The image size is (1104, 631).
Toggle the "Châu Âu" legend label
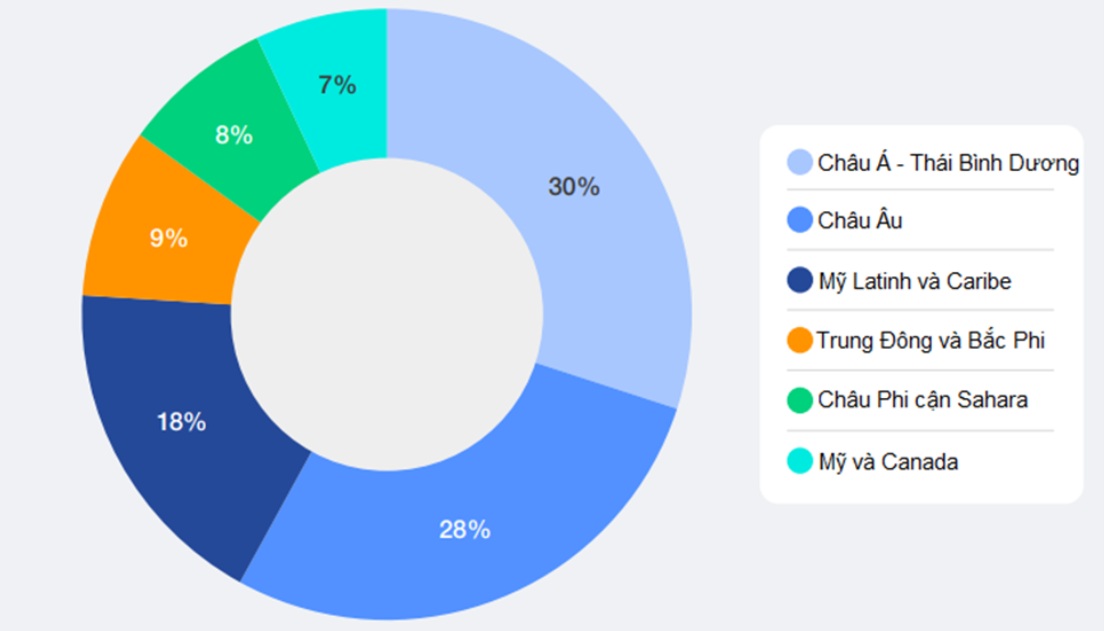pyautogui.click(x=860, y=220)
